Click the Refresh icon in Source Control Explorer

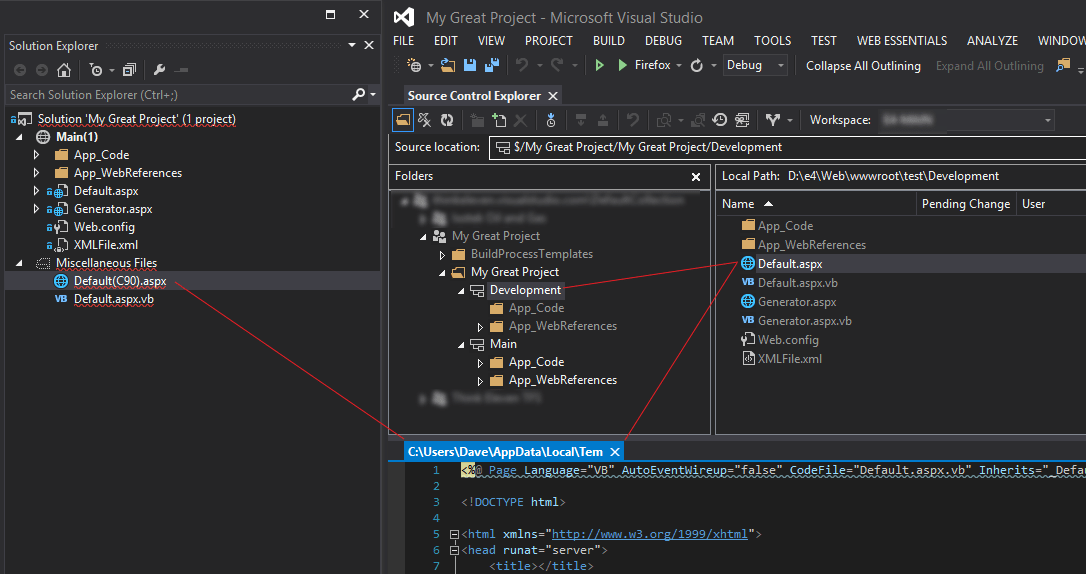(447, 120)
